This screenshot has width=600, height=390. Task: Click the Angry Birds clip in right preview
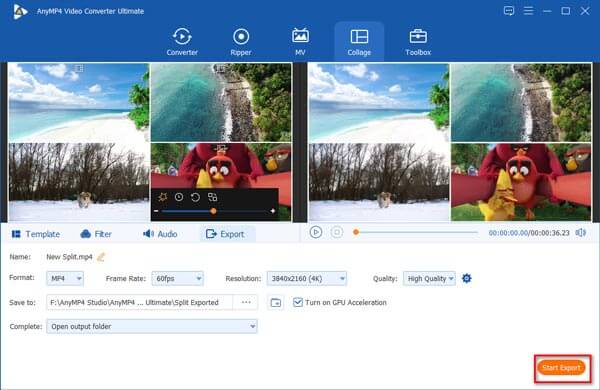(x=521, y=182)
